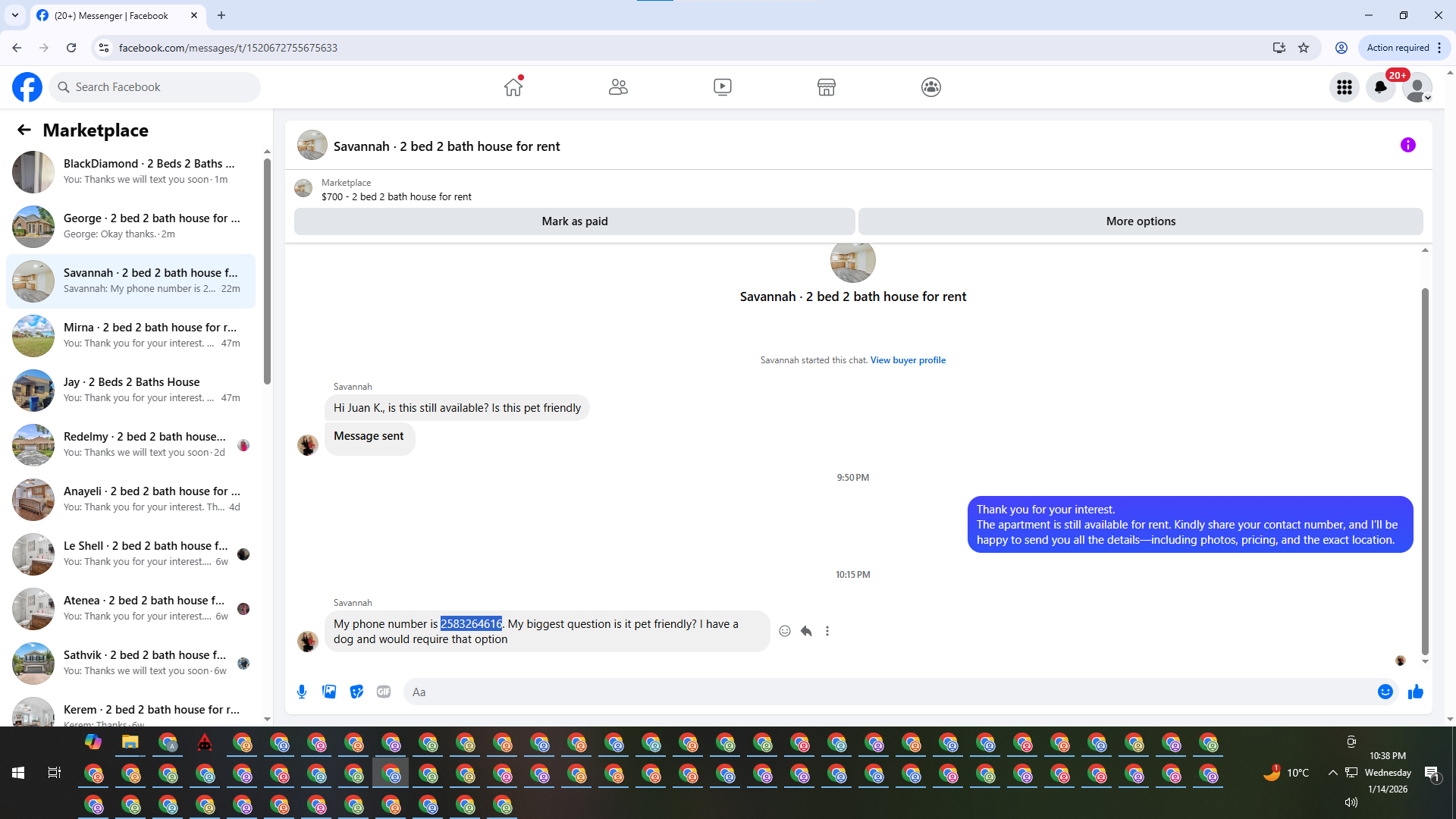Open more options dots on Savannah's message
This screenshot has width=1456, height=819.
pyautogui.click(x=827, y=631)
